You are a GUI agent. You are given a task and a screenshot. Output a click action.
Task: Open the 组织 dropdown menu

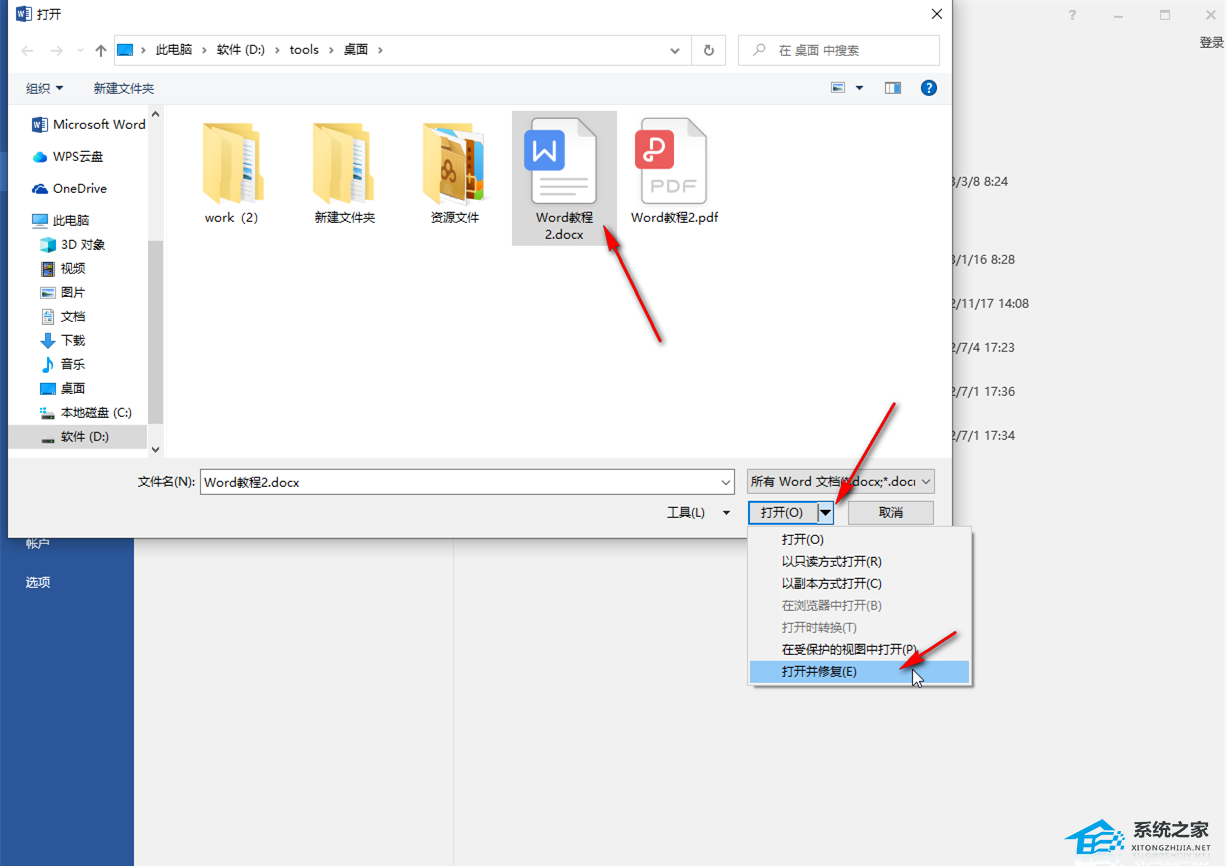(44, 88)
